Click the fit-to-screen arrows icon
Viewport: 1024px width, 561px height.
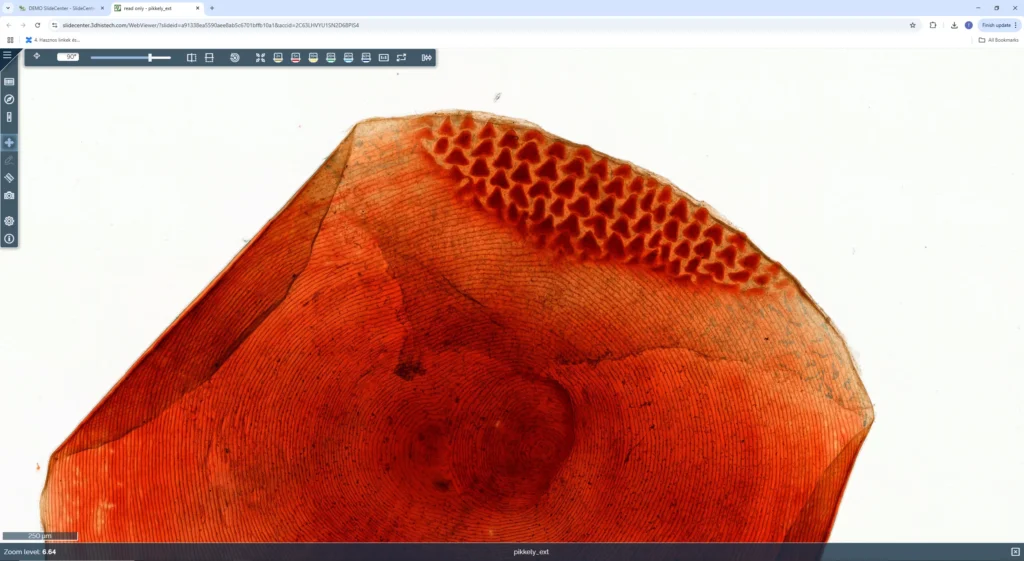tap(260, 58)
